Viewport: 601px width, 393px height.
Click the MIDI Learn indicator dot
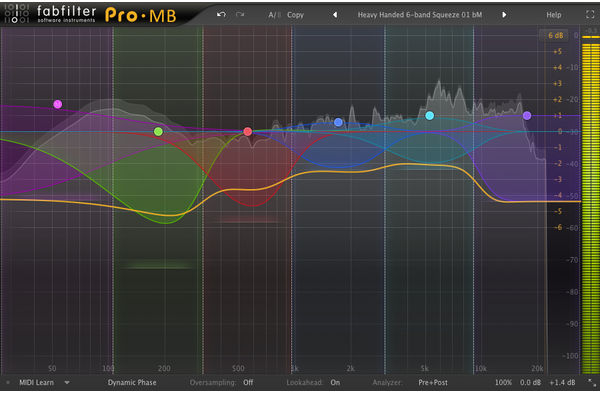tap(8, 382)
